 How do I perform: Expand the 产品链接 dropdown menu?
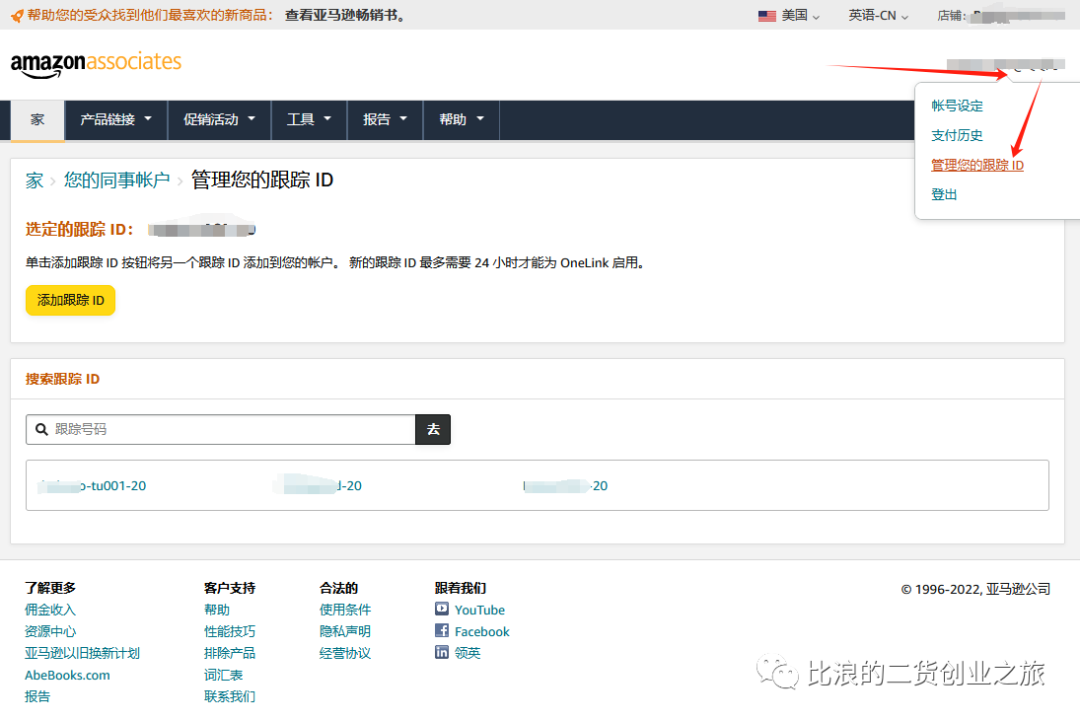click(x=116, y=120)
